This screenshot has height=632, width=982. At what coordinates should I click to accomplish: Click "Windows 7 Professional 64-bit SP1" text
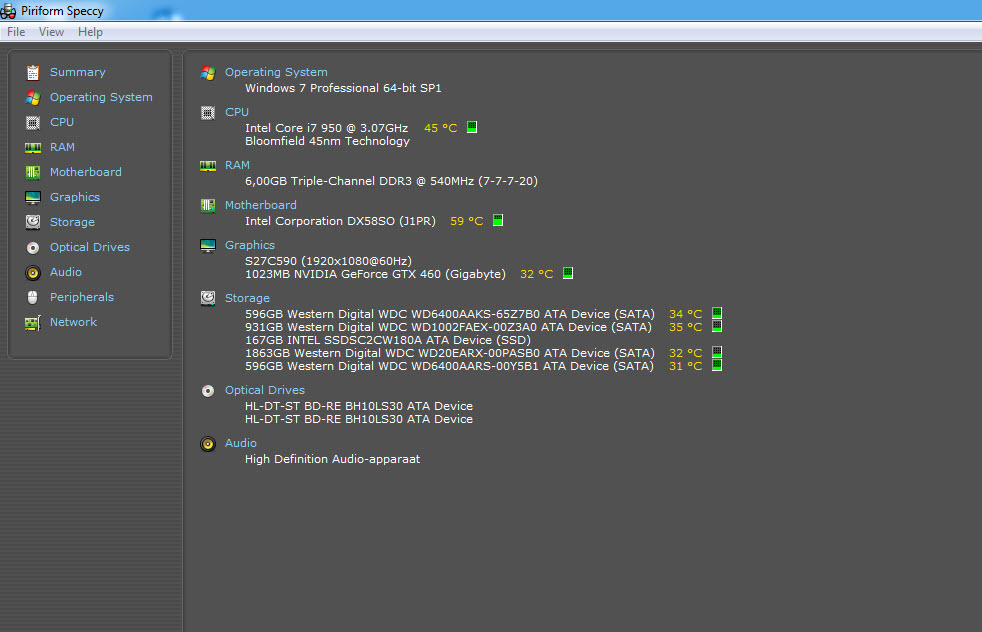[x=343, y=88]
